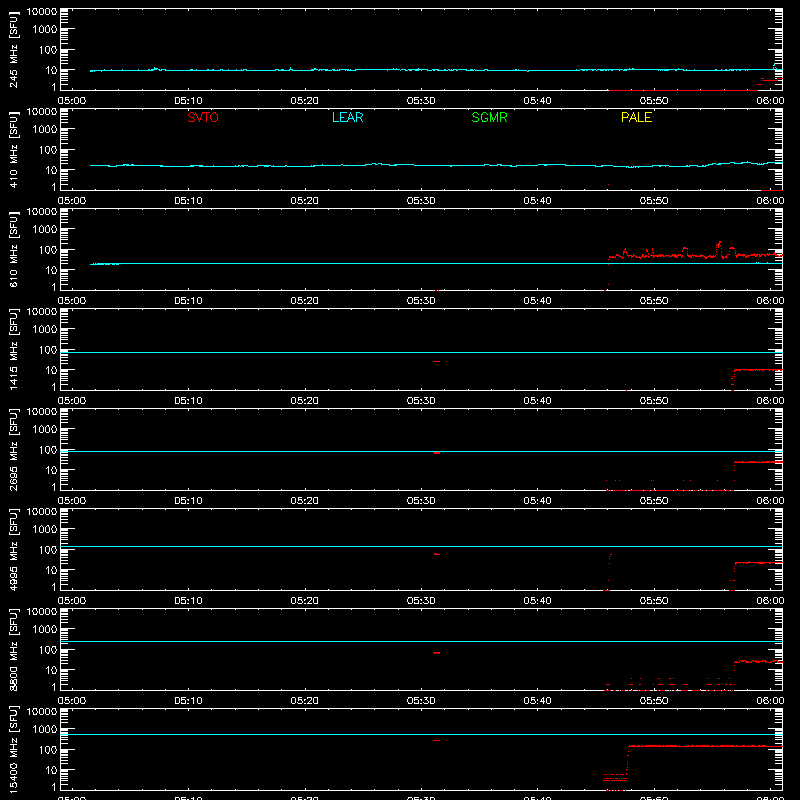
Task: Click 05:40 tick beneath the 2695 MHz plot
Action: 537,501
